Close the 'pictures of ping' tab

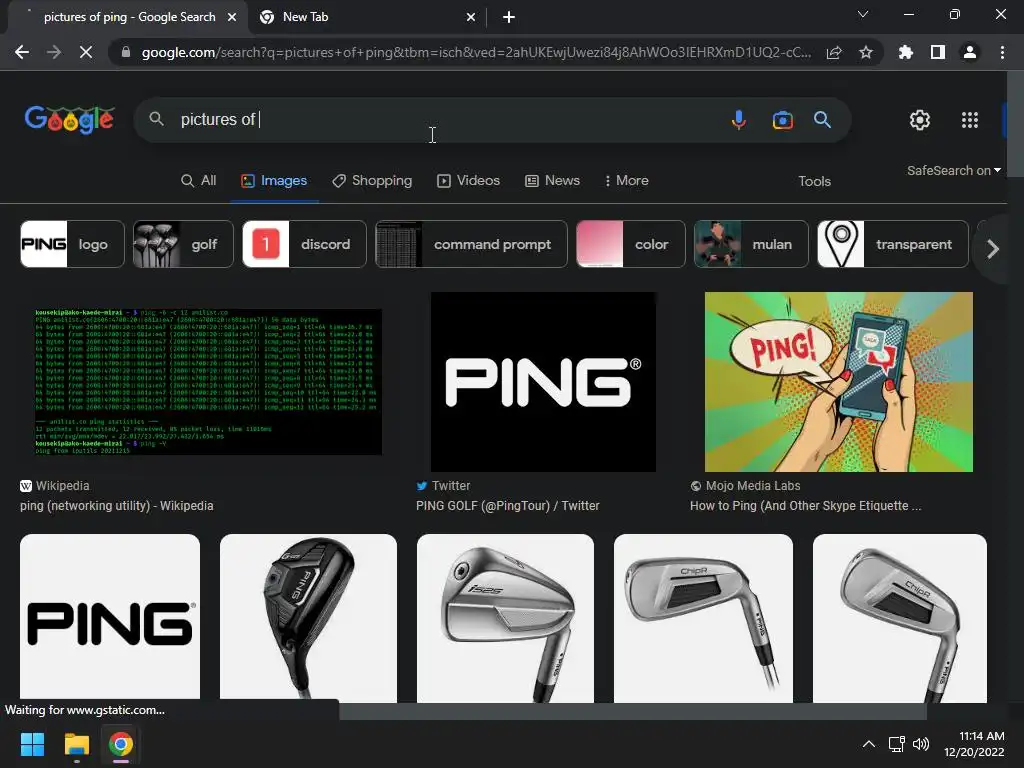[x=232, y=17]
